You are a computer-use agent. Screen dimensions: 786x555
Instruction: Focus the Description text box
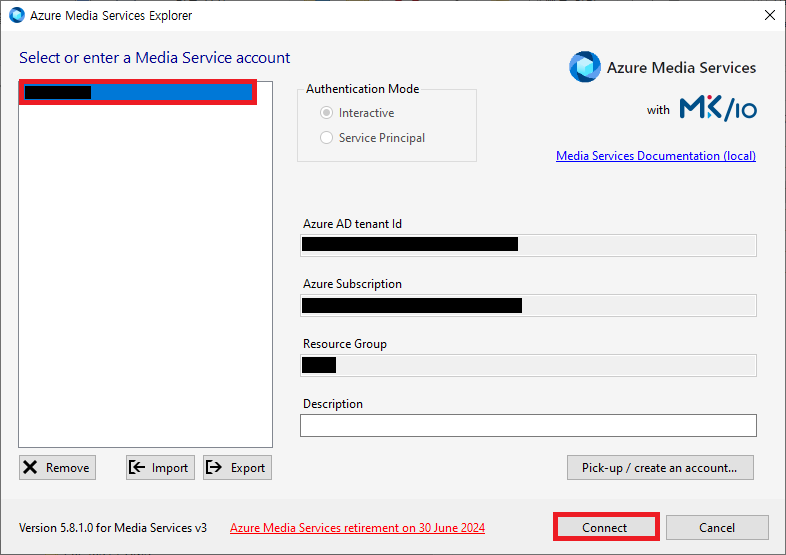pos(528,426)
